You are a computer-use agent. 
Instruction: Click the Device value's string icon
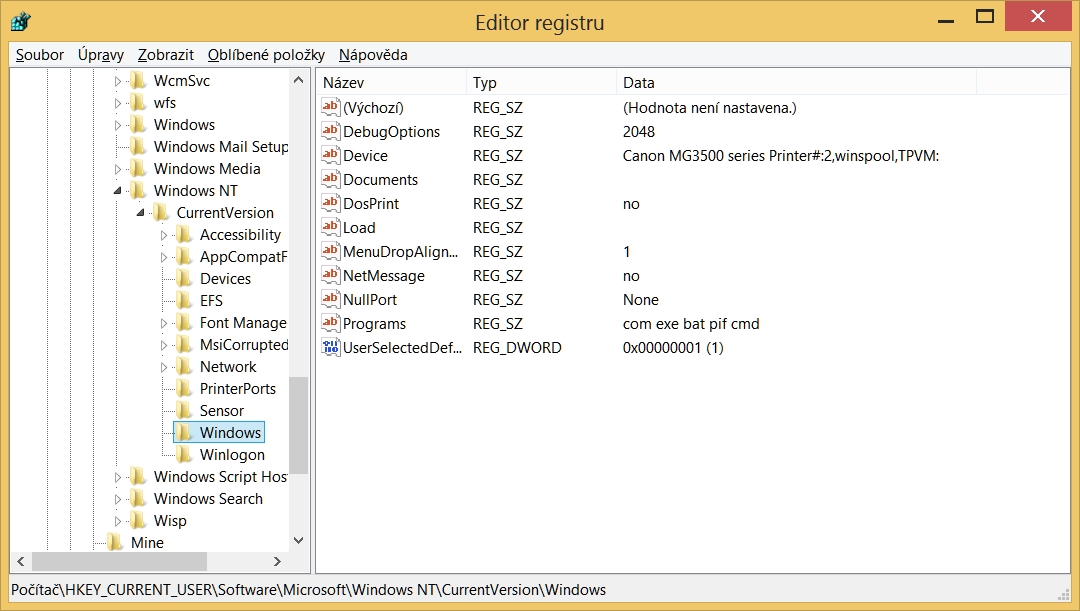click(x=331, y=155)
